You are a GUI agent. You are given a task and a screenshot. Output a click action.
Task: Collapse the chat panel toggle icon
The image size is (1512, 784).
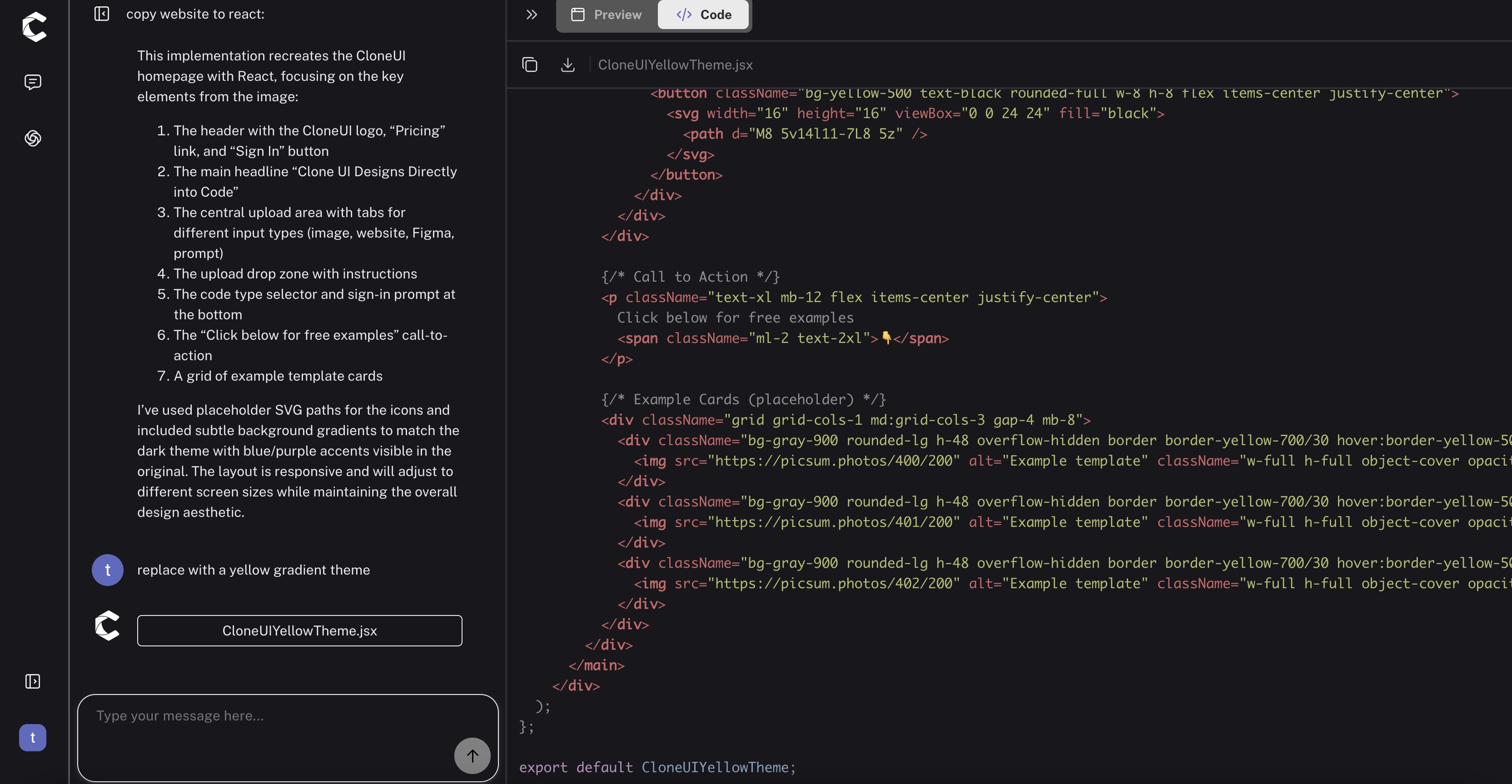[x=102, y=14]
